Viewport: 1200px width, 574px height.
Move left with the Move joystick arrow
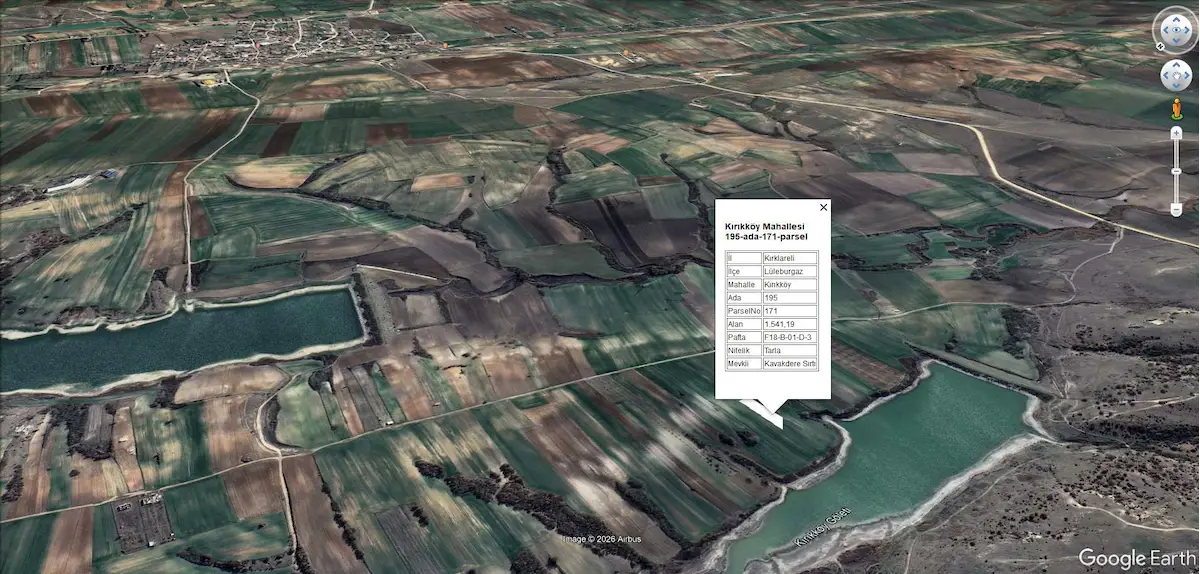point(1166,75)
